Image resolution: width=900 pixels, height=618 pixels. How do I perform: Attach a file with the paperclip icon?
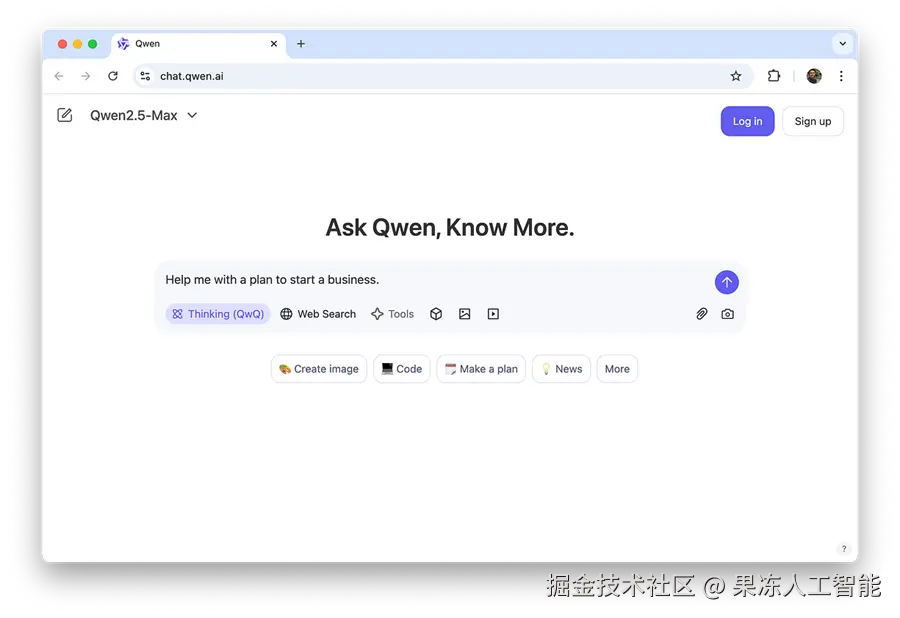tap(701, 314)
